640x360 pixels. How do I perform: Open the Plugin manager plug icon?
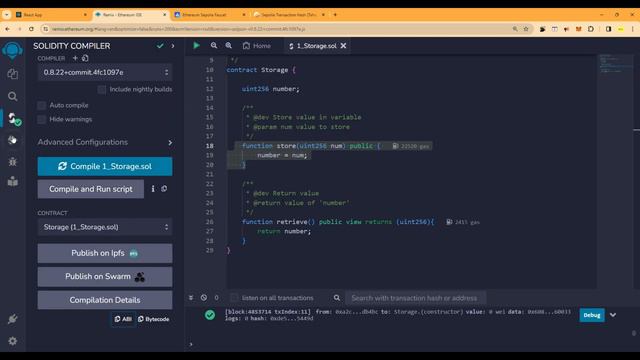(x=13, y=319)
